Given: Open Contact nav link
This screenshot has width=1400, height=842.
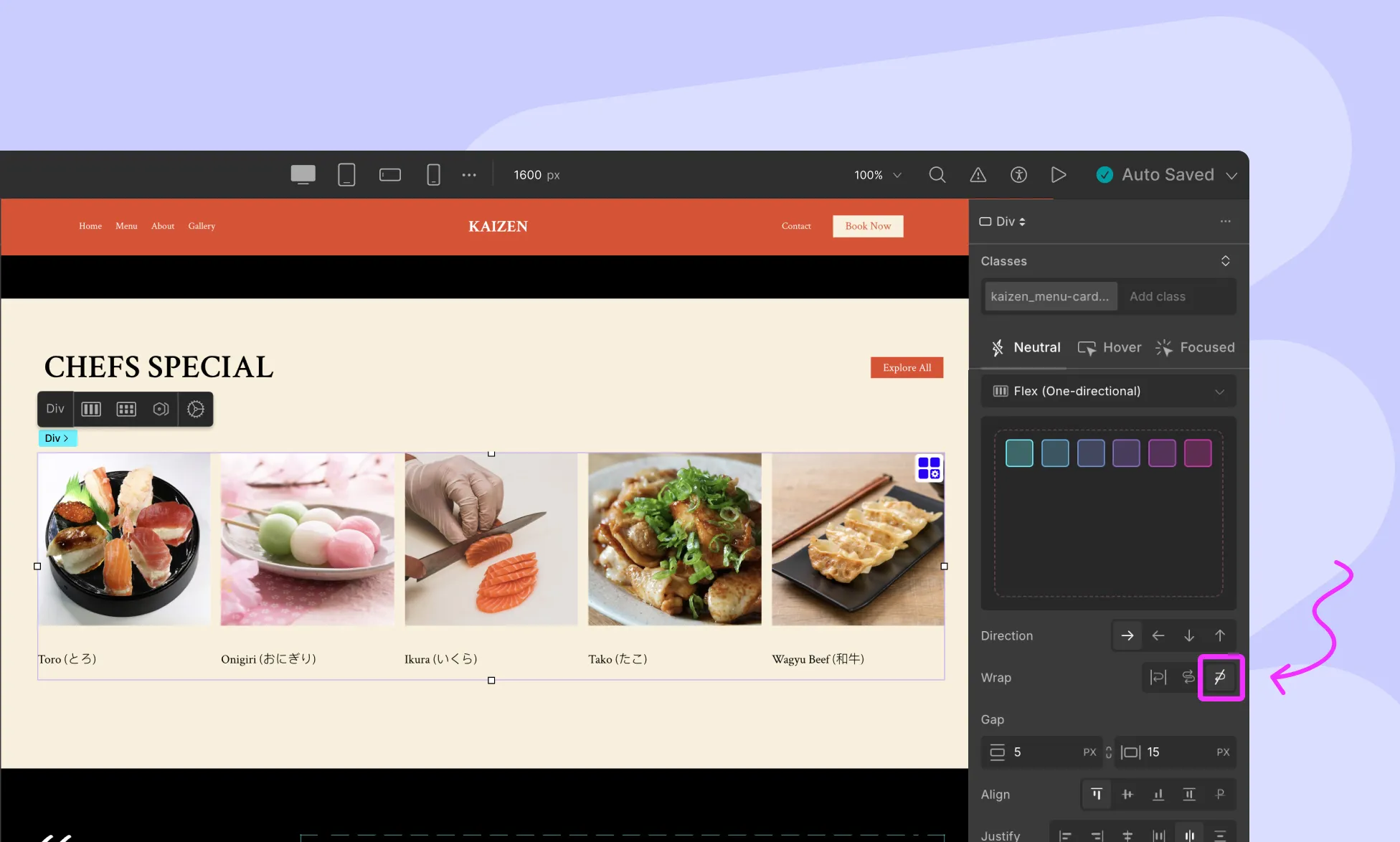Looking at the screenshot, I should pos(796,226).
